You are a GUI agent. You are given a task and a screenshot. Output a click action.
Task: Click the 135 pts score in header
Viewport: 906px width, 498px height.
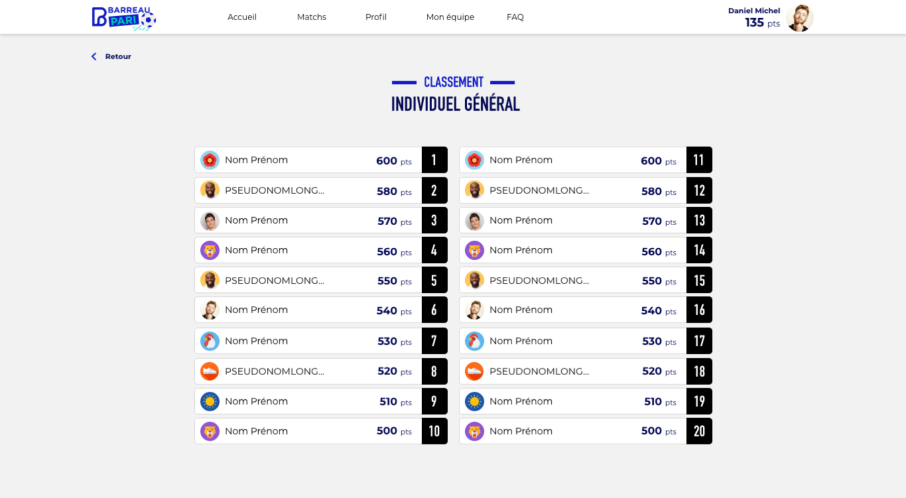click(x=762, y=23)
